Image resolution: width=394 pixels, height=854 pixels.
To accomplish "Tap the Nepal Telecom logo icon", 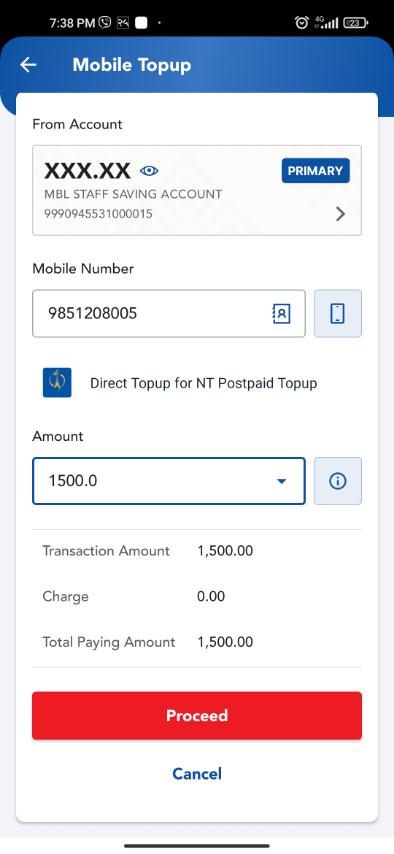I will pyautogui.click(x=57, y=382).
